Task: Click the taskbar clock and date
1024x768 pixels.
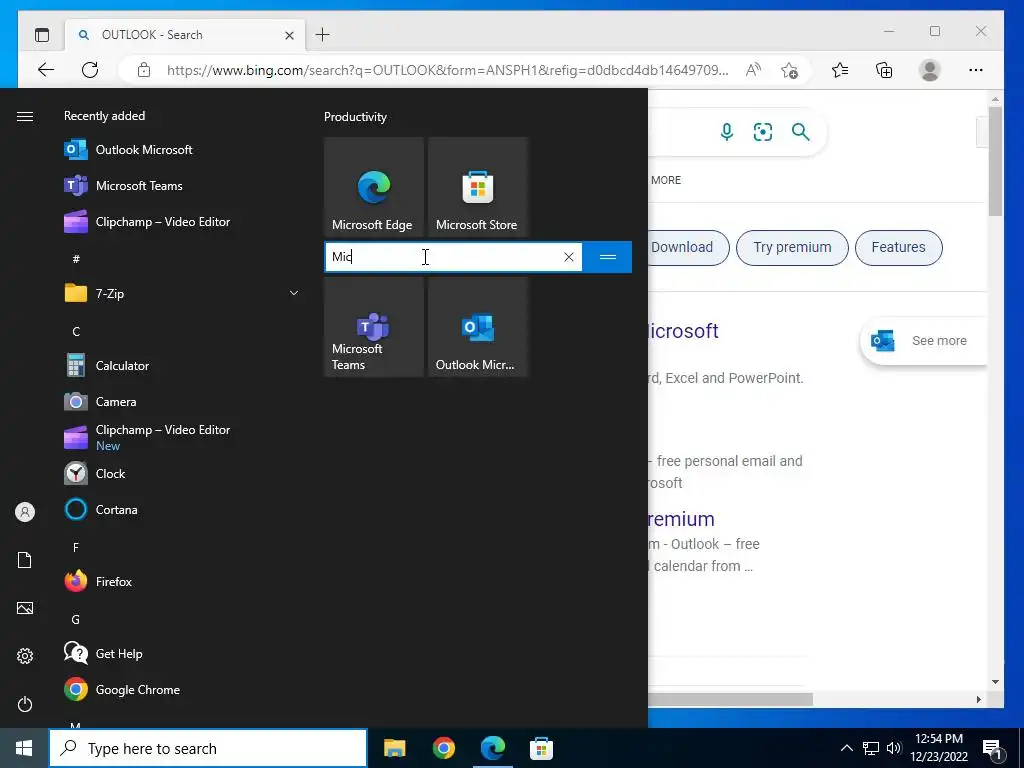Action: 939,748
